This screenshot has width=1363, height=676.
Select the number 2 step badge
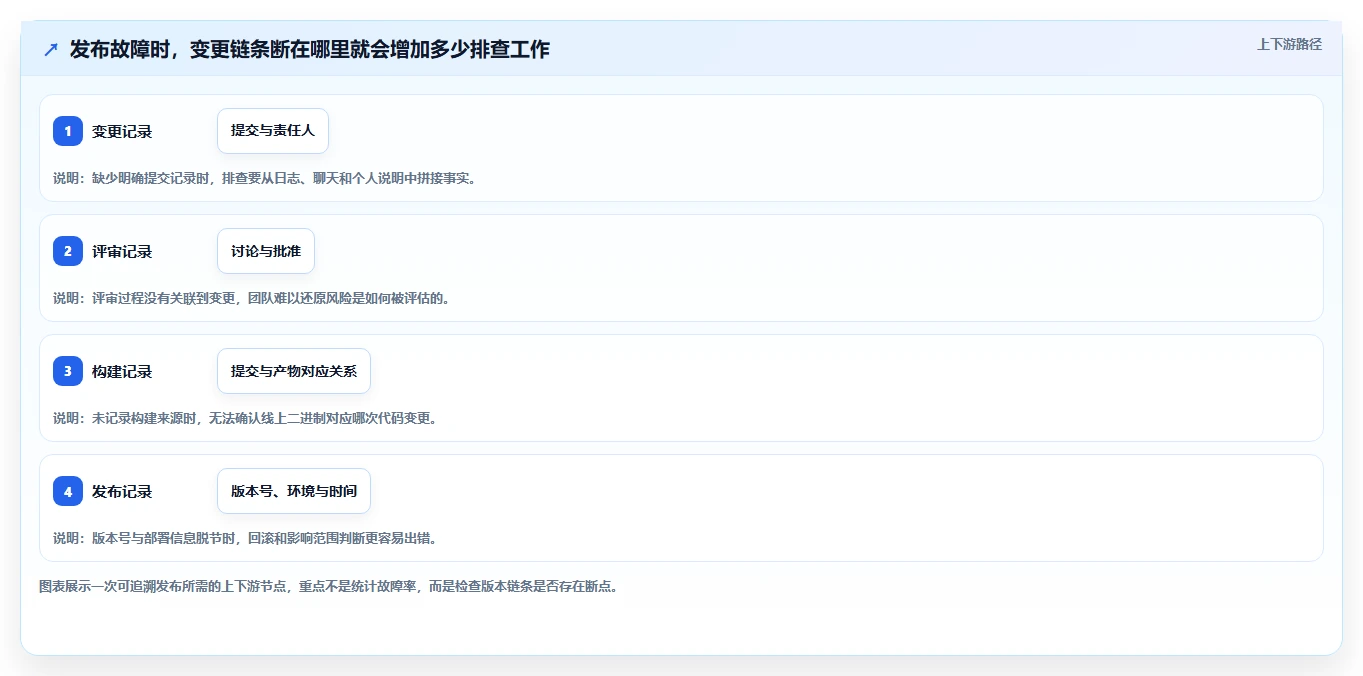point(68,251)
